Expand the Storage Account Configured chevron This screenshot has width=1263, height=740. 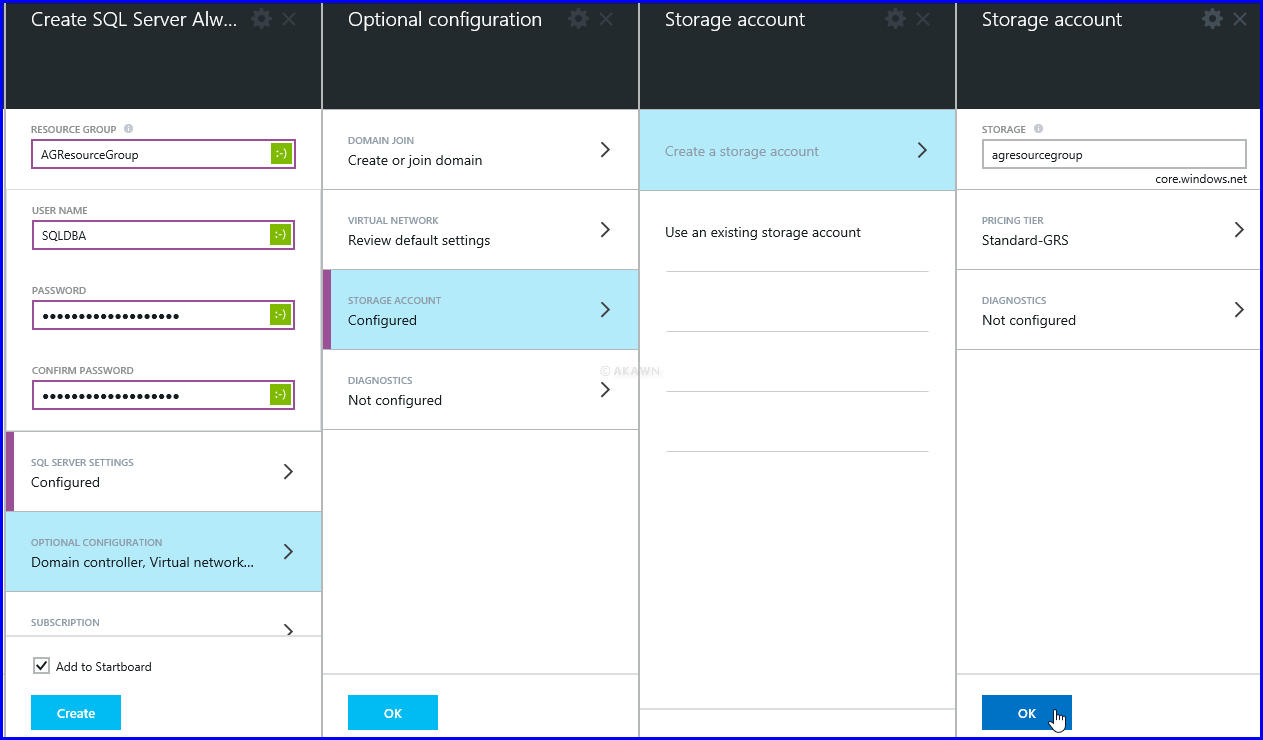pyautogui.click(x=605, y=310)
